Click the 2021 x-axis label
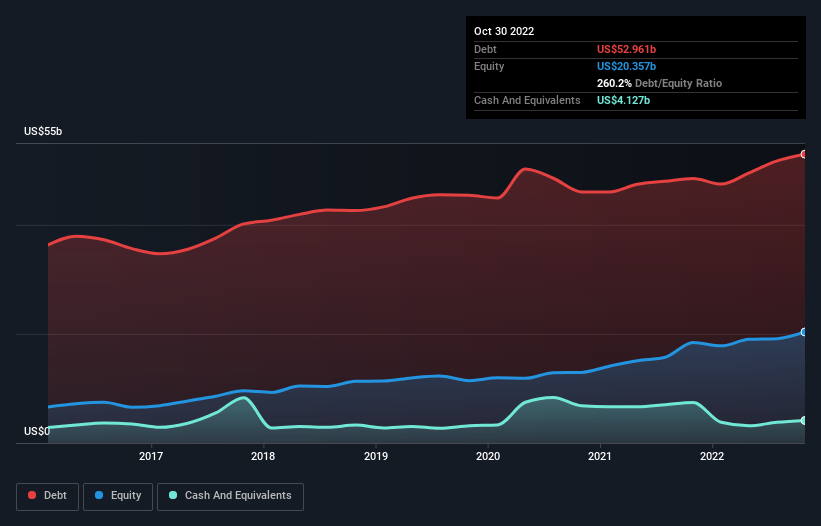This screenshot has width=821, height=526. [x=600, y=456]
